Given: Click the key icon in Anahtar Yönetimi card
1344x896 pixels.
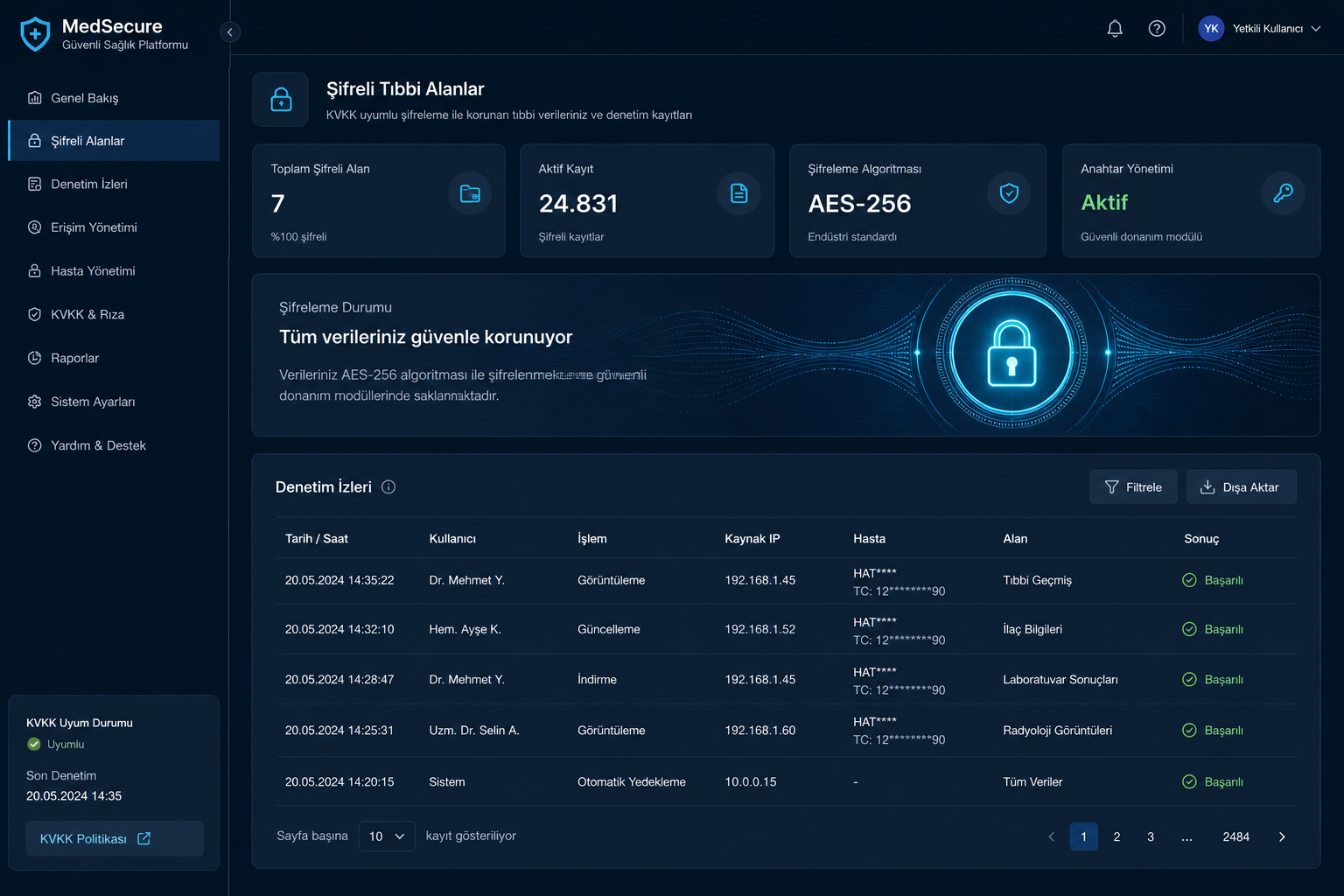Looking at the screenshot, I should tap(1283, 193).
